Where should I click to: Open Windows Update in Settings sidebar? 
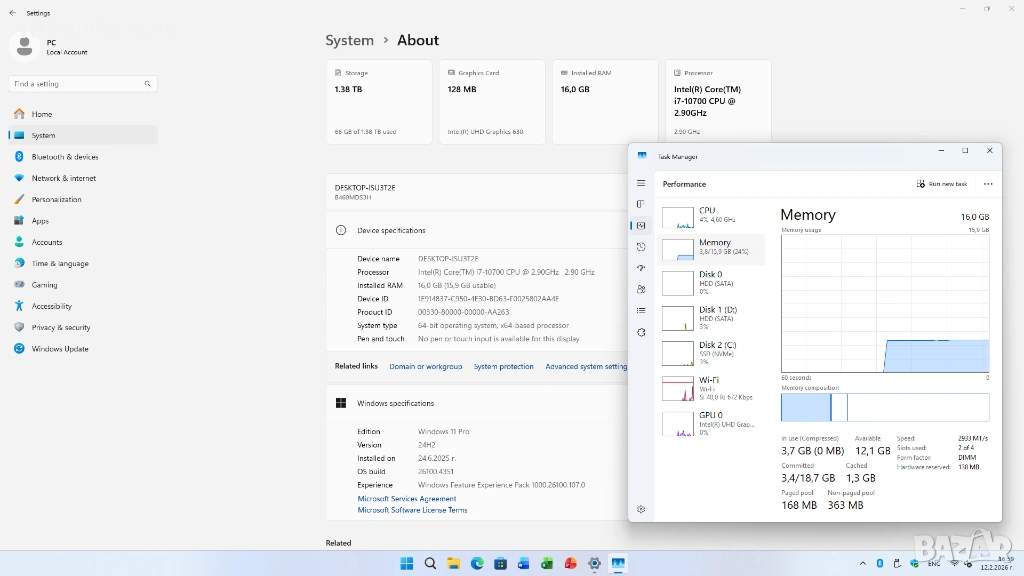(60, 349)
